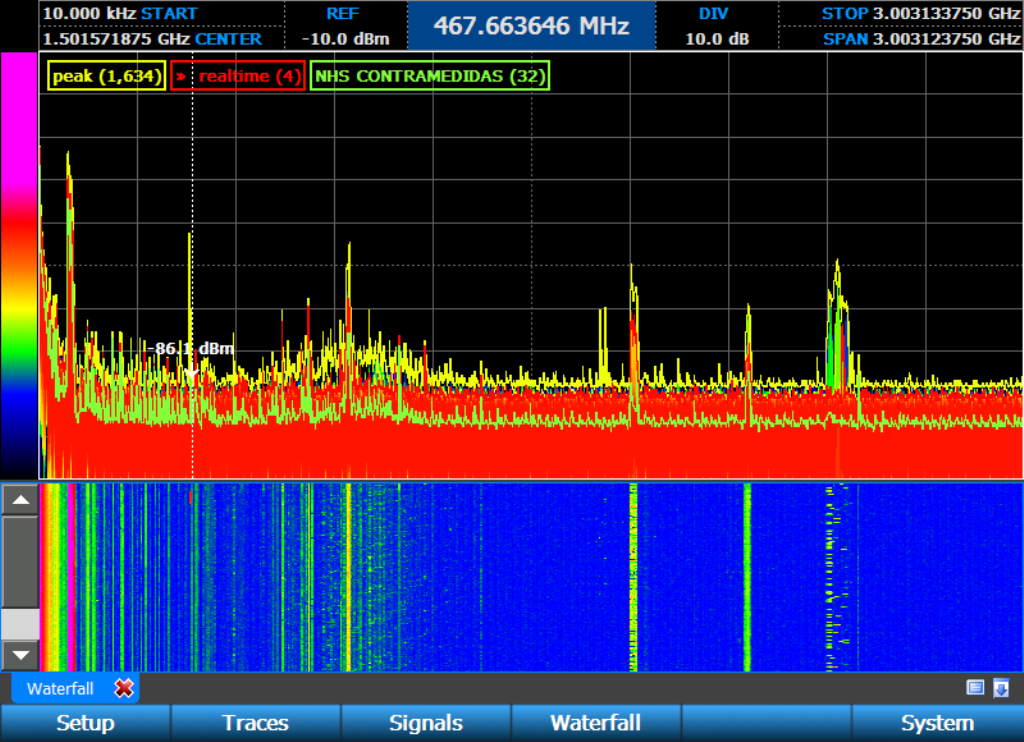Click the 10.000 kHz START frequency field
This screenshot has height=742, width=1024.
(x=161, y=13)
